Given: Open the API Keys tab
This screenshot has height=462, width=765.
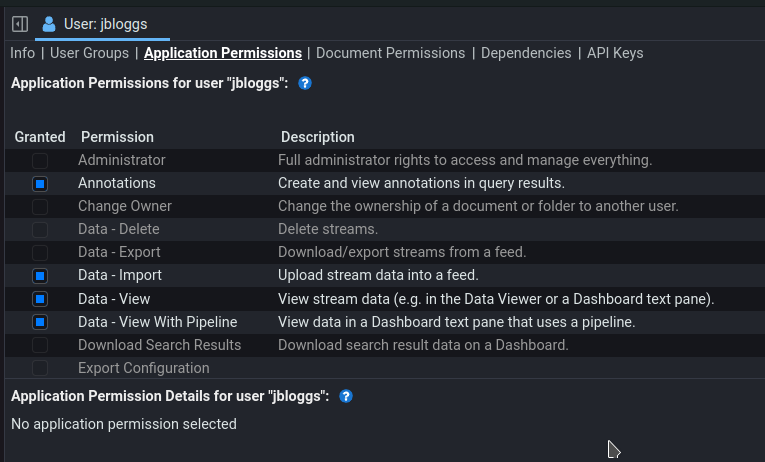Looking at the screenshot, I should 615,53.
